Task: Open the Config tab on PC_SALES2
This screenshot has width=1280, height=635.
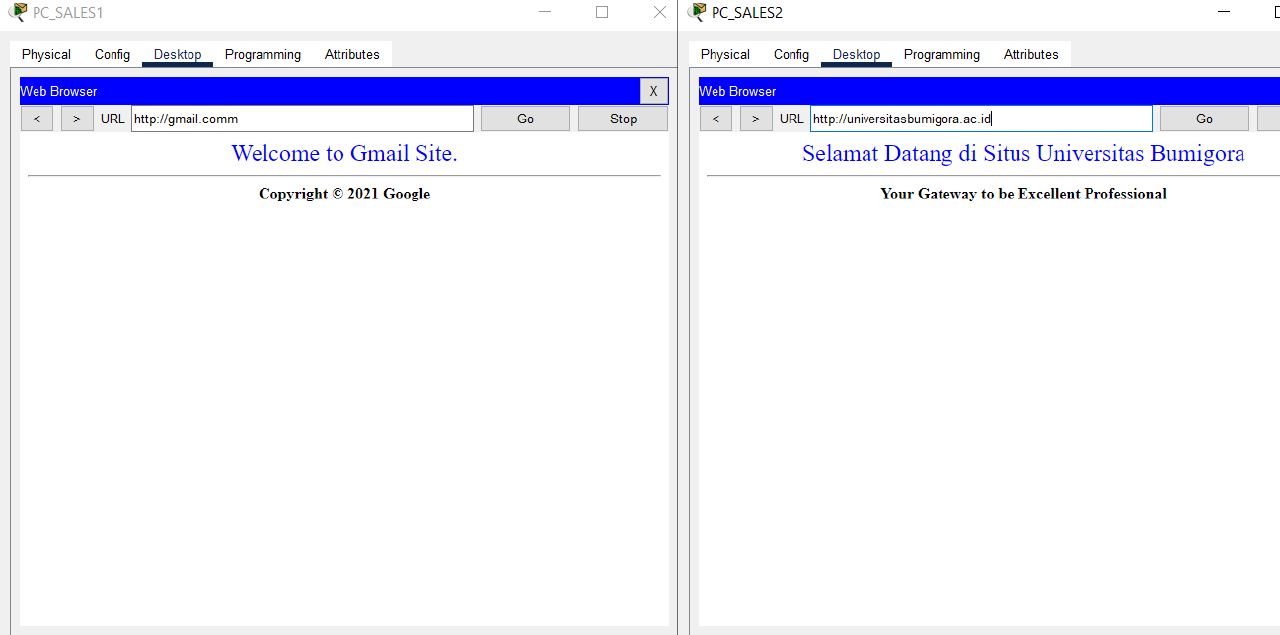Action: pos(790,54)
